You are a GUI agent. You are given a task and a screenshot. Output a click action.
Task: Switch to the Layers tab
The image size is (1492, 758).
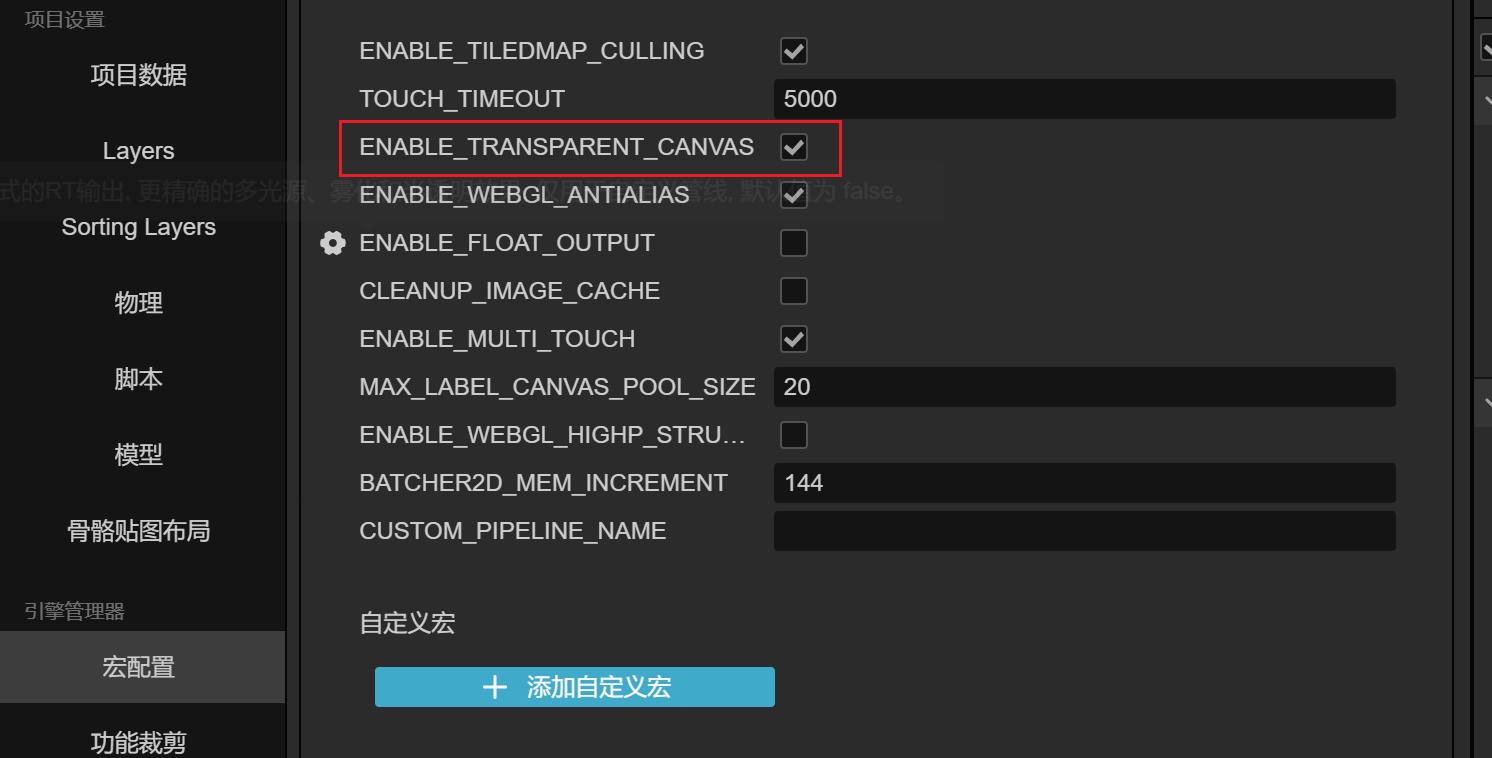[139, 151]
